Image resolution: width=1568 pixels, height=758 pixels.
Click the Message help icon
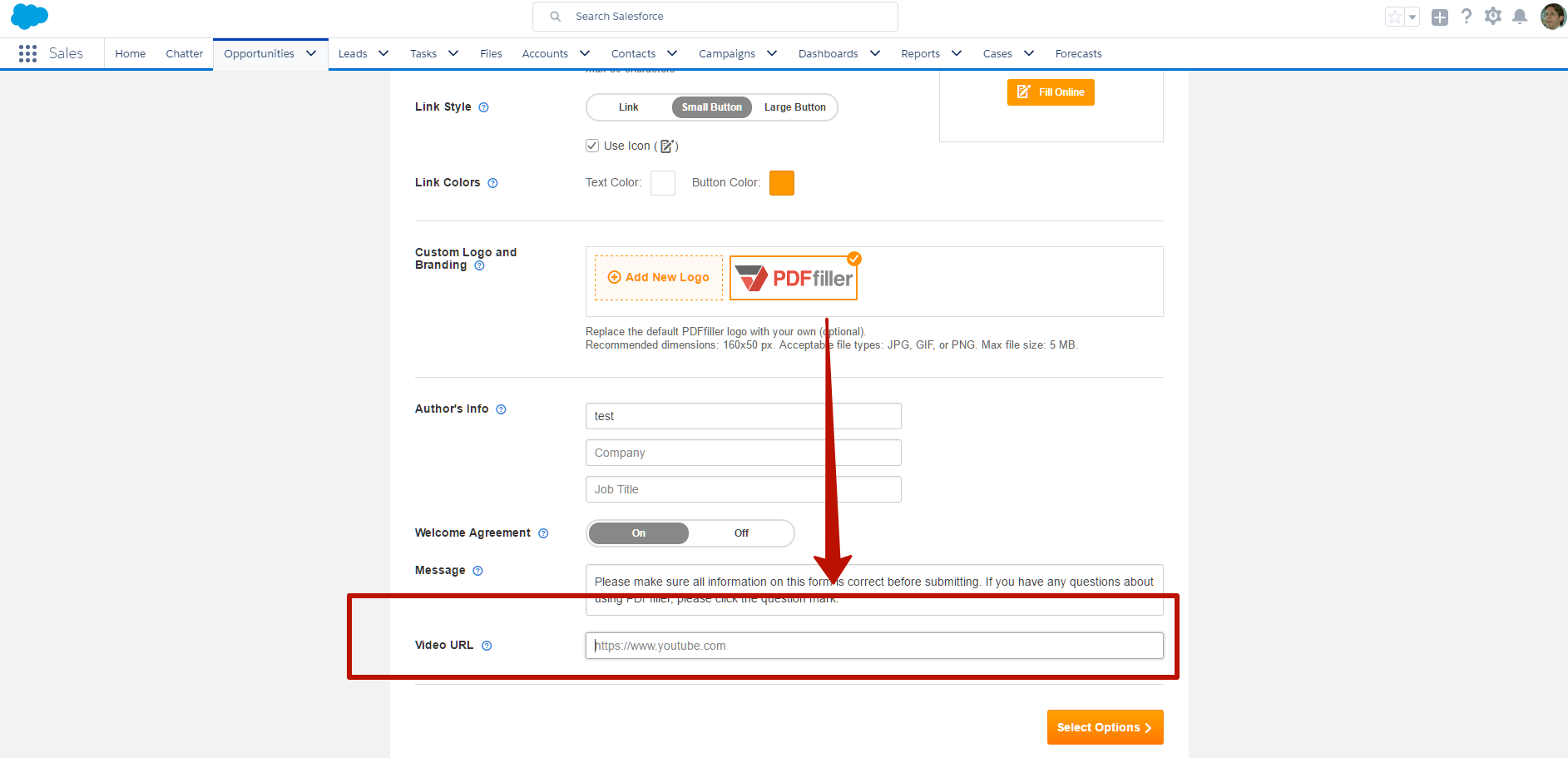[x=477, y=571]
